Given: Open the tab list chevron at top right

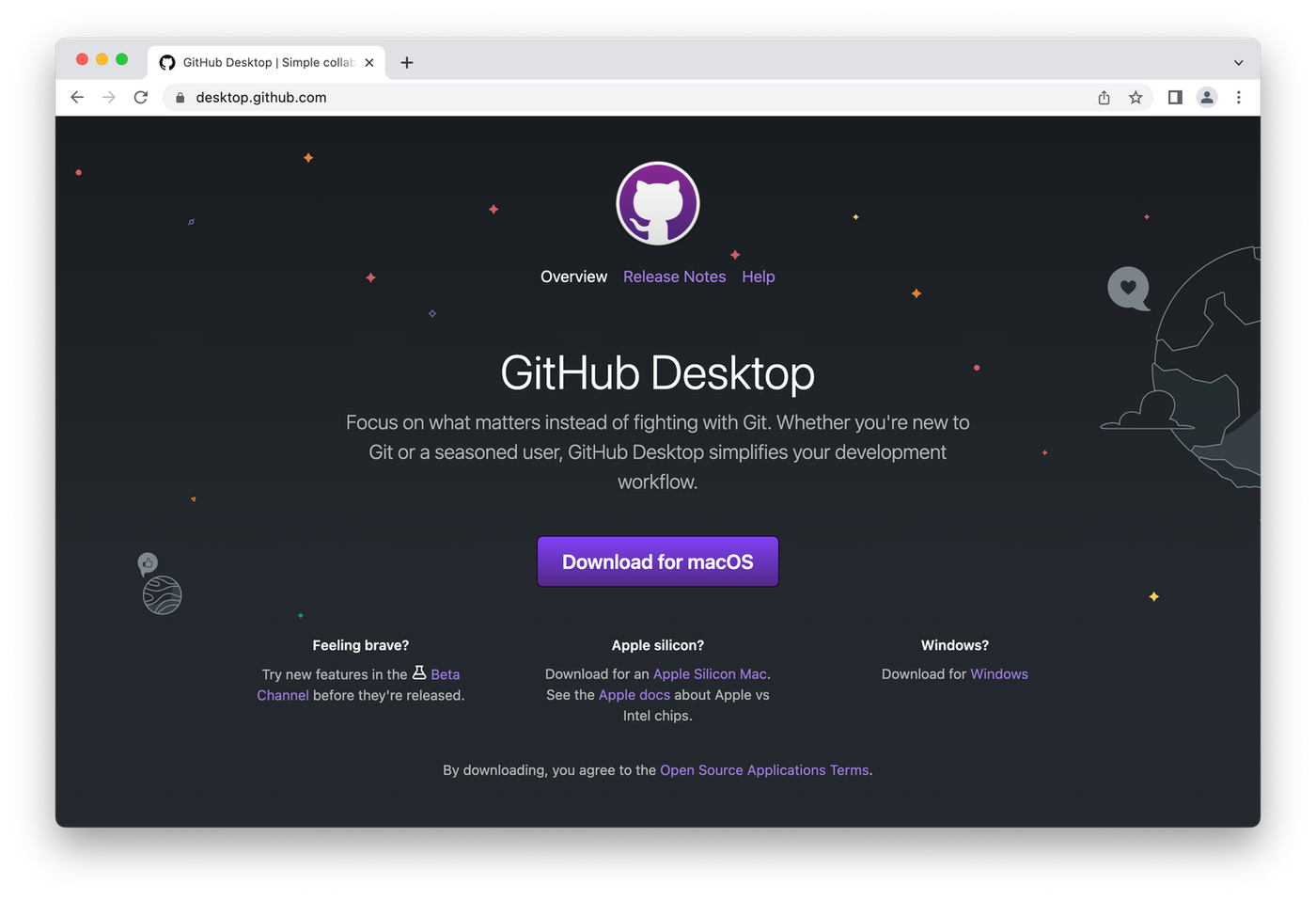Looking at the screenshot, I should [1239, 62].
